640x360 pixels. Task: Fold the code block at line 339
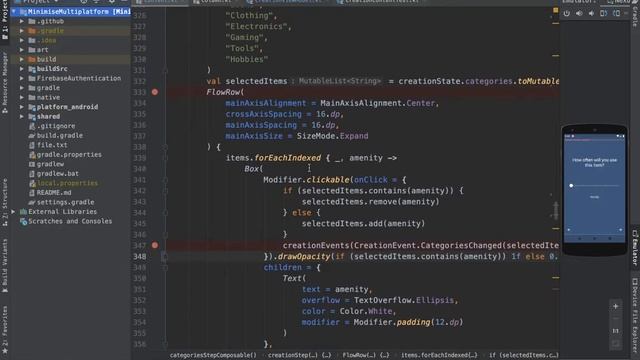tap(165, 158)
